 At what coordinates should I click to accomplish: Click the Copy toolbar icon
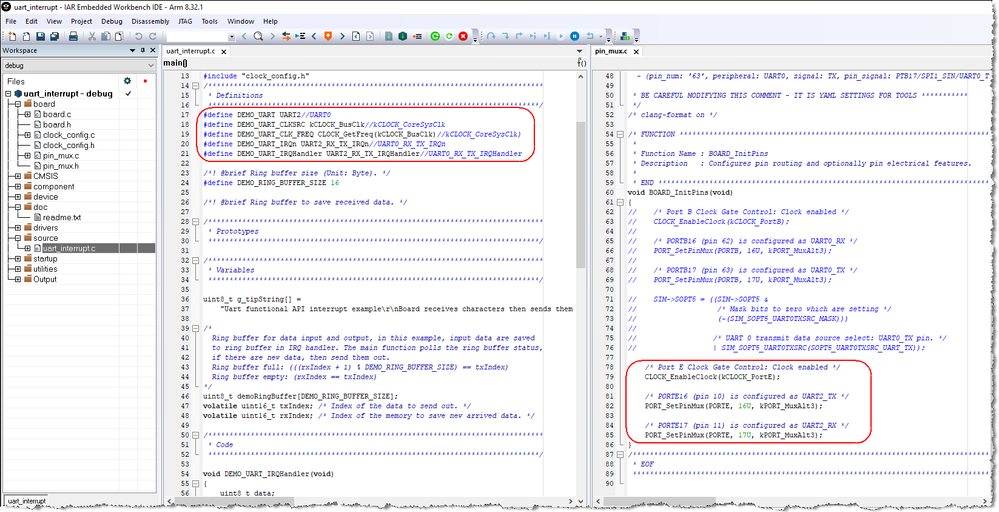(106, 36)
